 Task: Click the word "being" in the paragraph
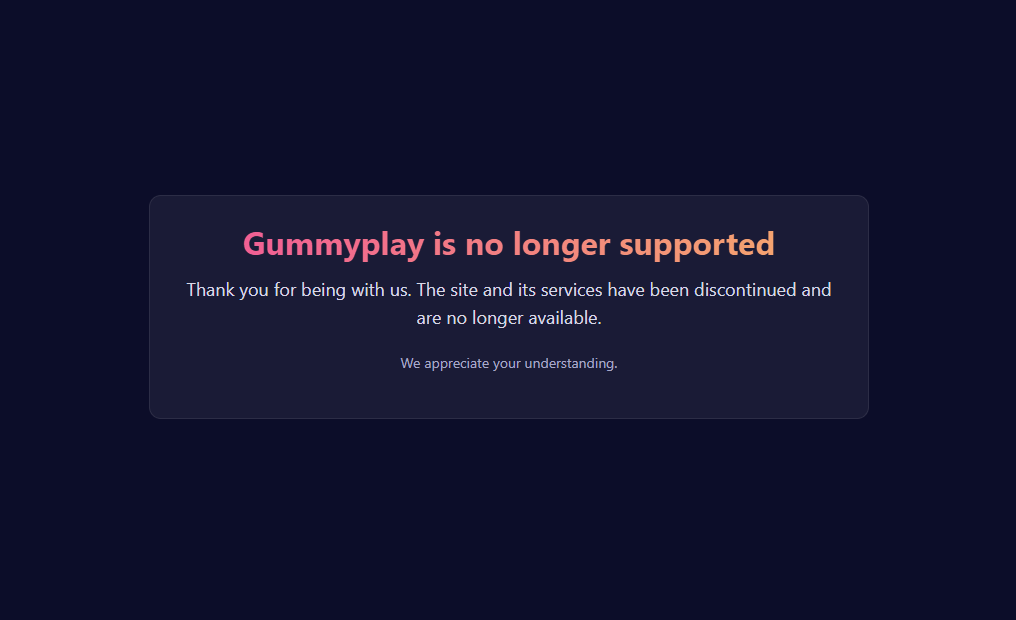[323, 291]
